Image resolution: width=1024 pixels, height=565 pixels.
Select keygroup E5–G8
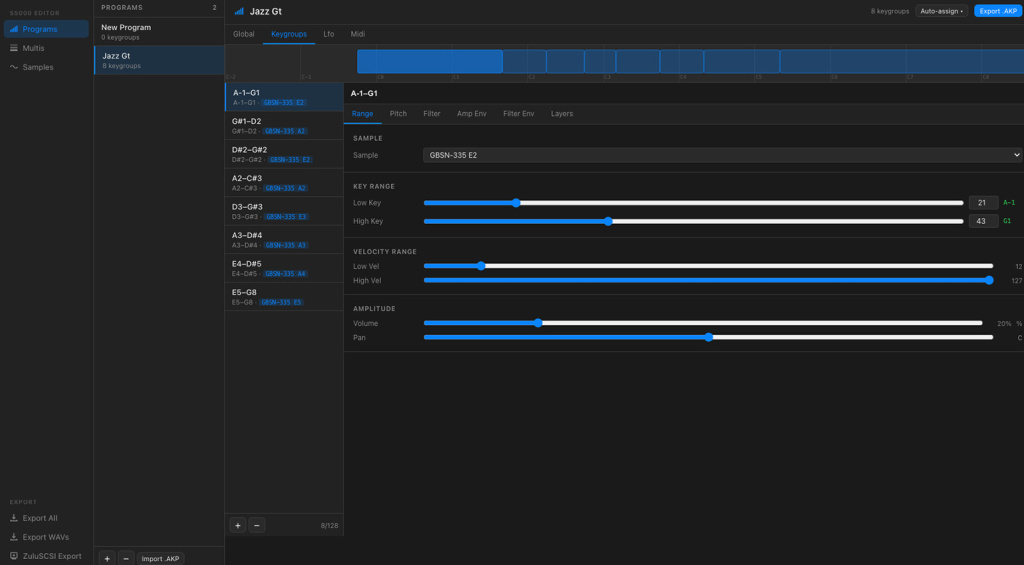(x=284, y=297)
